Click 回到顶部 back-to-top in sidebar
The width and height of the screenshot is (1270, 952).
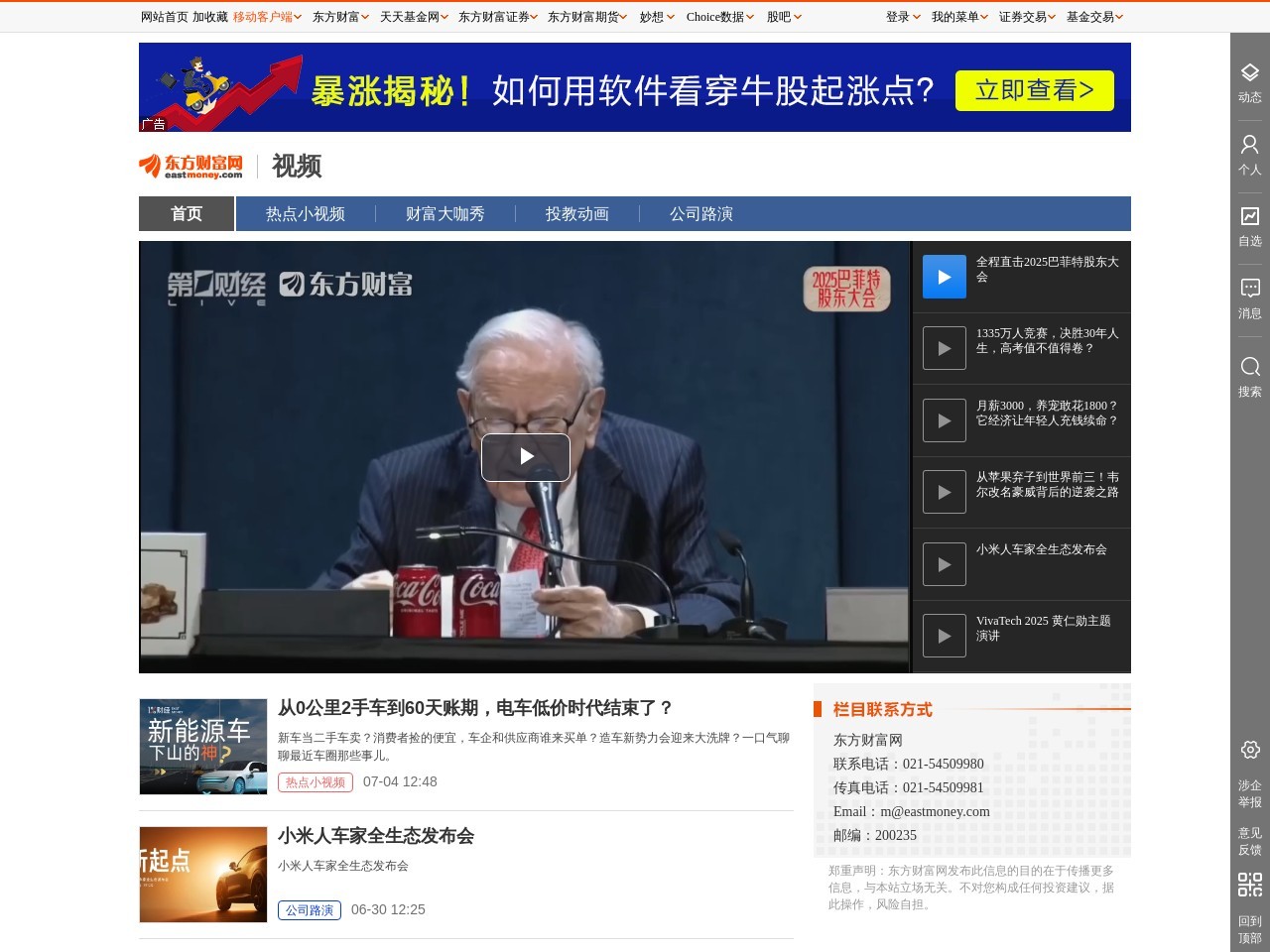[1250, 929]
